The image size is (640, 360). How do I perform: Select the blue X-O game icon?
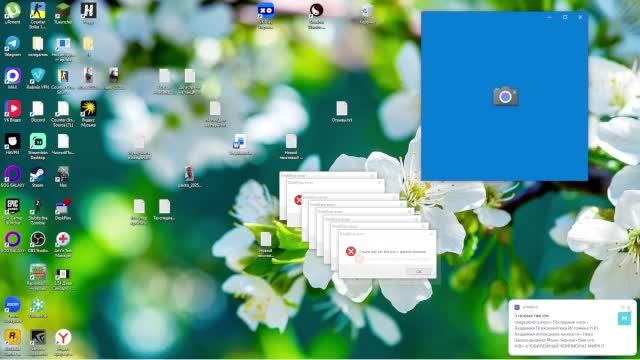[266, 11]
